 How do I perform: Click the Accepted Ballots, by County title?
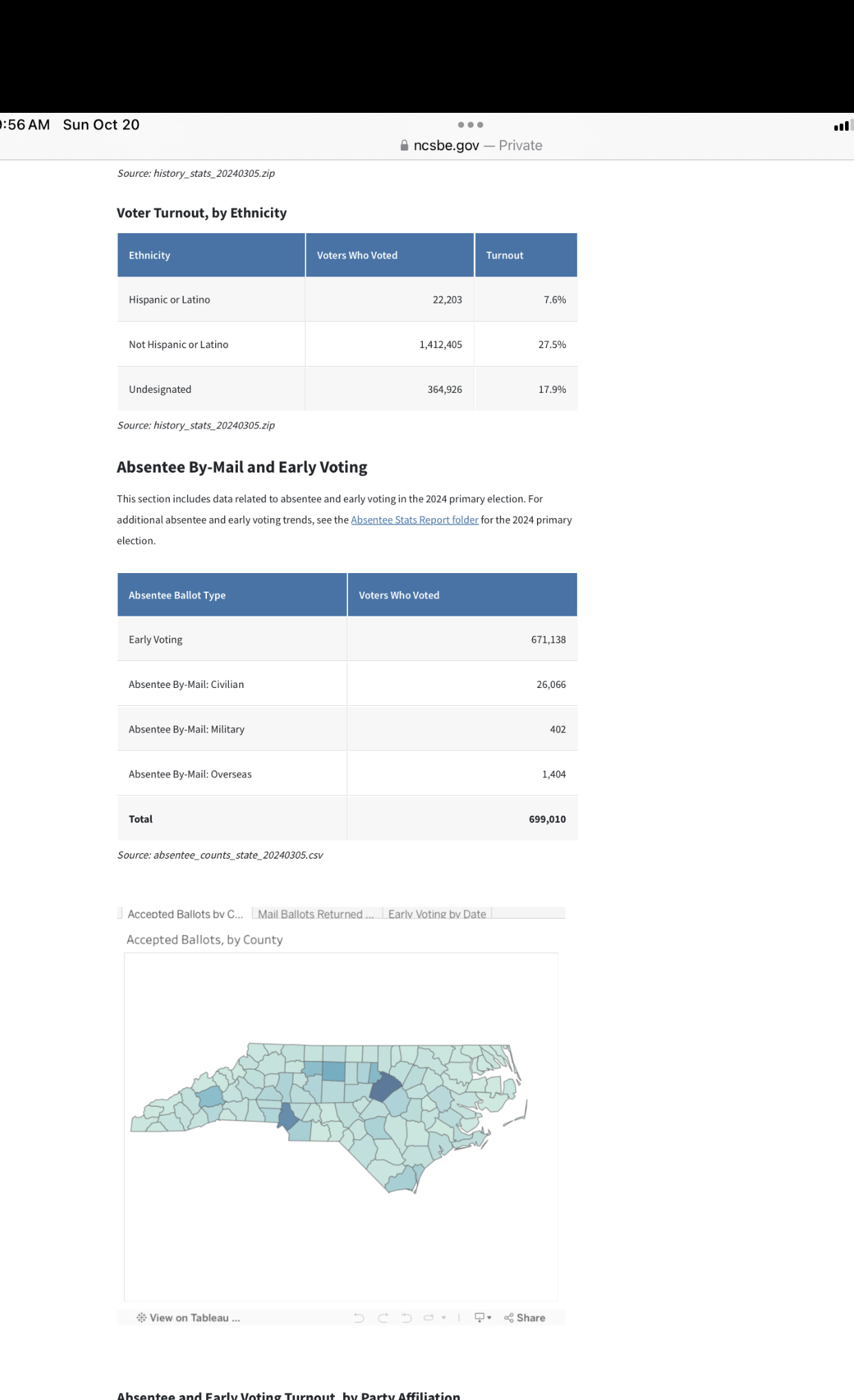204,940
